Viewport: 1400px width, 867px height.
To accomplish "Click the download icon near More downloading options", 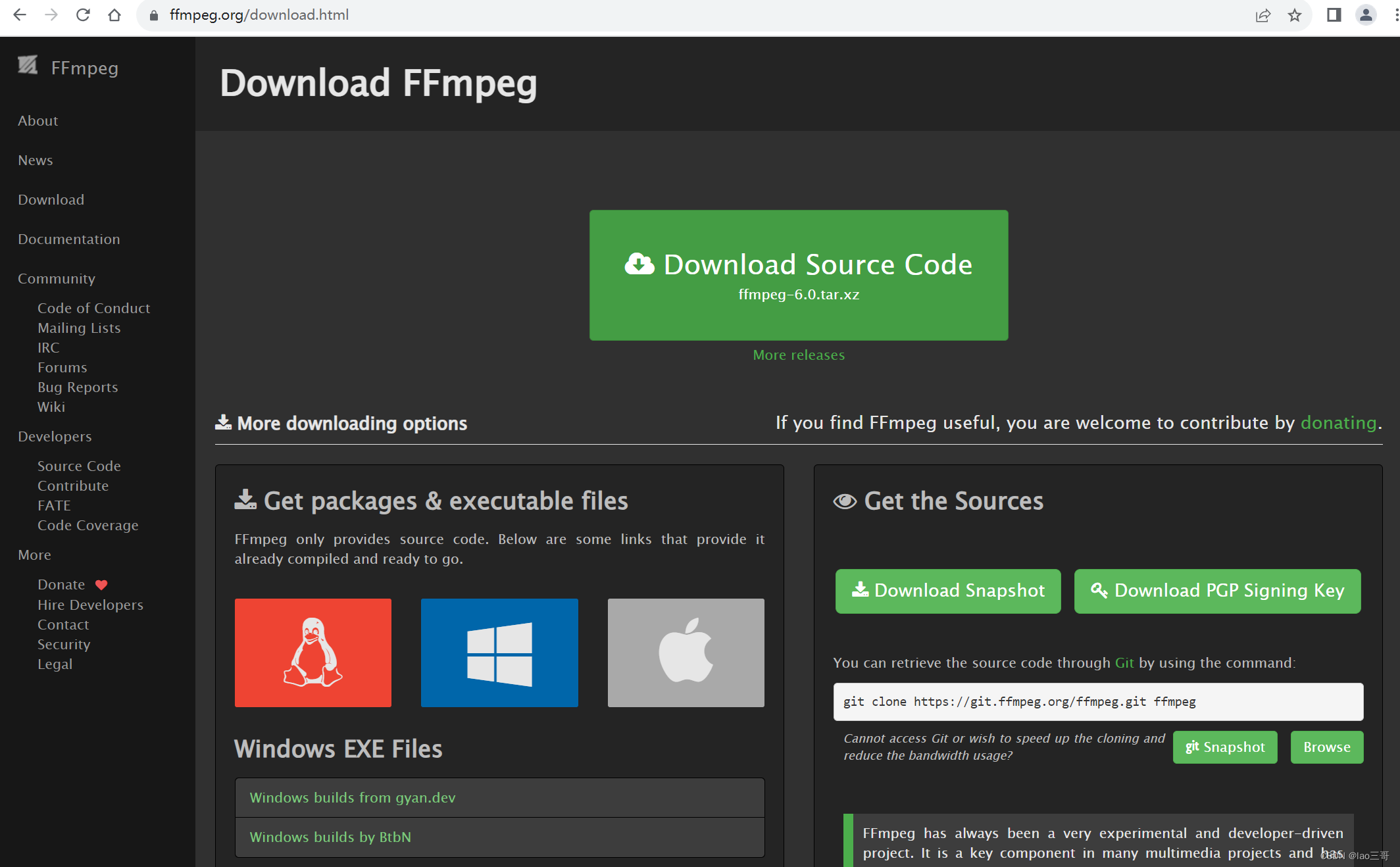I will click(x=223, y=422).
